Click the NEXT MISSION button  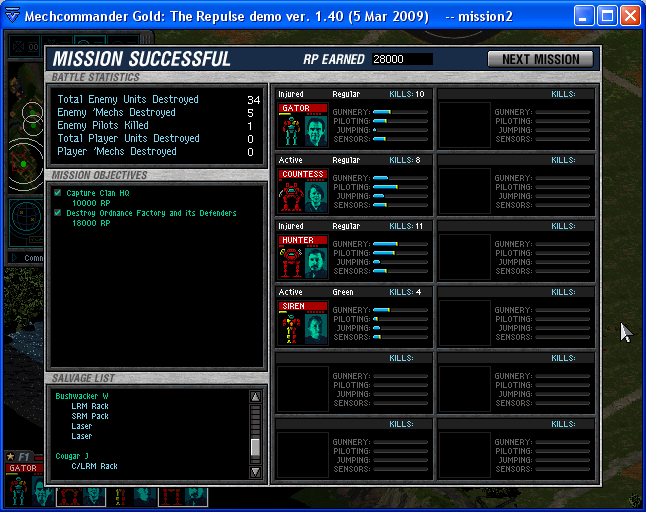coord(540,59)
